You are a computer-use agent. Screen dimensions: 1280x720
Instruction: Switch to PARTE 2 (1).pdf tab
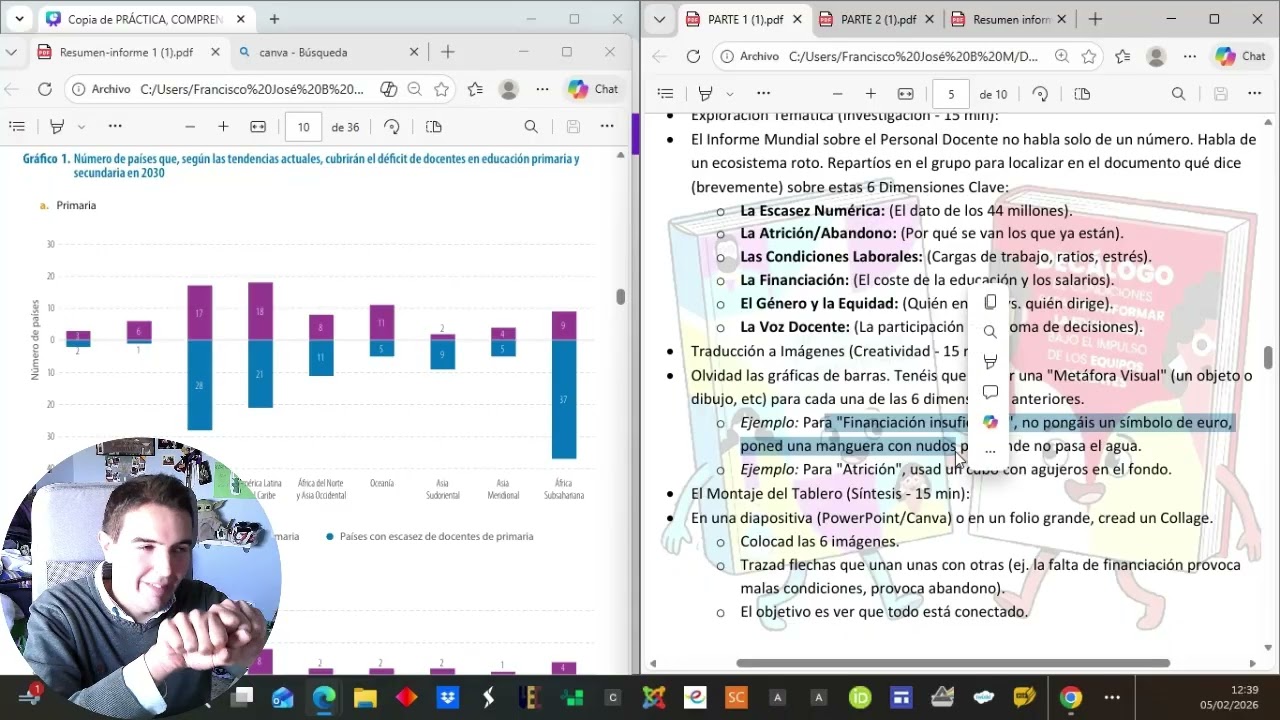pyautogui.click(x=878, y=19)
